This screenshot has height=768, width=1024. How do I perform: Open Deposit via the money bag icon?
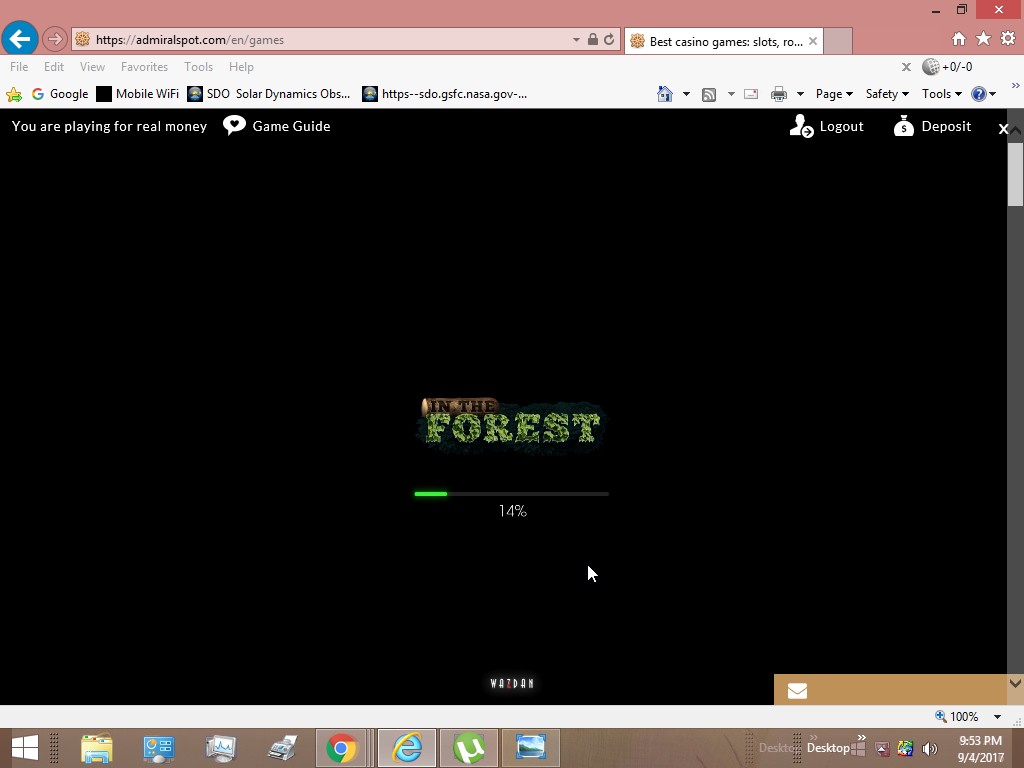tap(904, 126)
